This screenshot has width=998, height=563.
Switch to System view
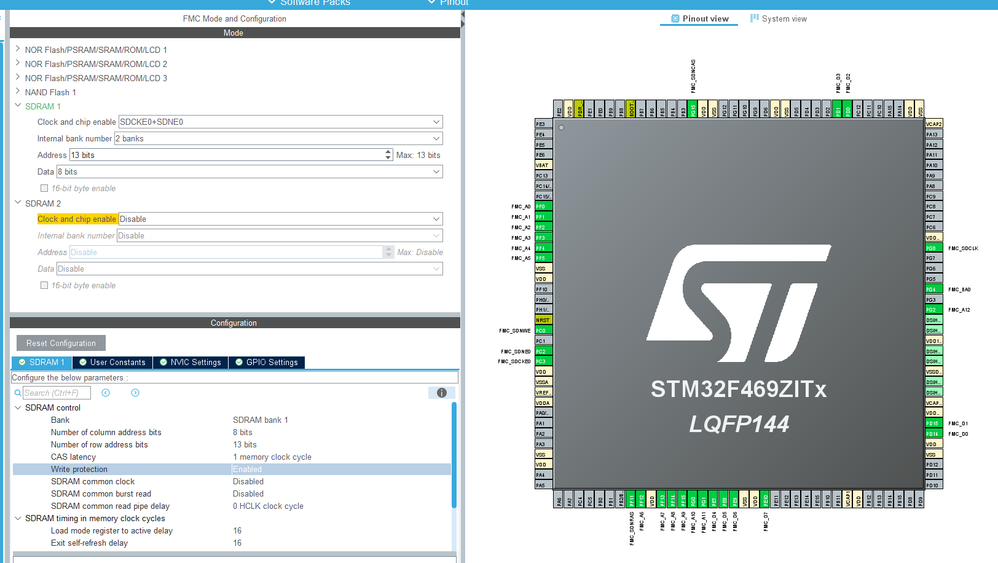coord(778,18)
